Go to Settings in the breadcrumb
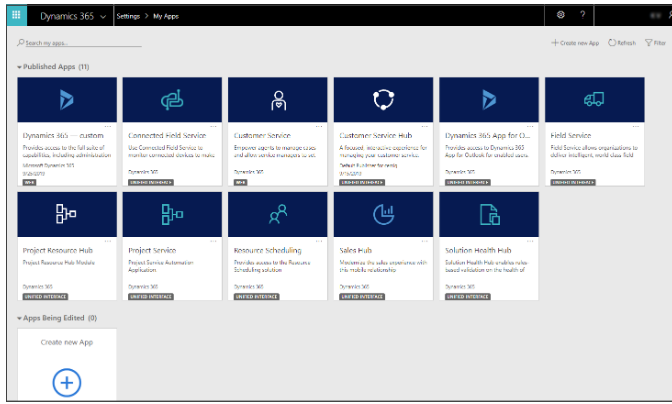 (x=128, y=16)
